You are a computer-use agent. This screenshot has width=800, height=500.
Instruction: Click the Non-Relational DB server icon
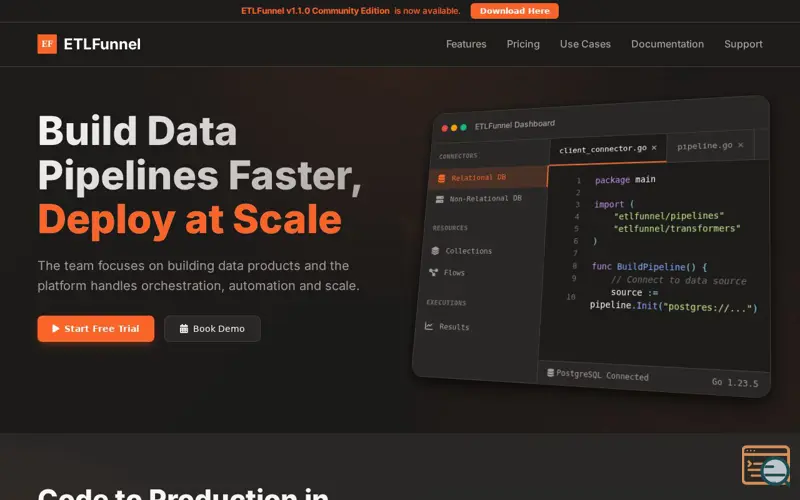[440, 199]
